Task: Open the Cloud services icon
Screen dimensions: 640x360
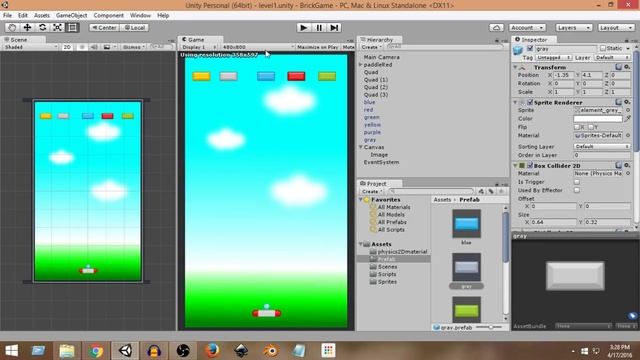Action: pos(496,27)
